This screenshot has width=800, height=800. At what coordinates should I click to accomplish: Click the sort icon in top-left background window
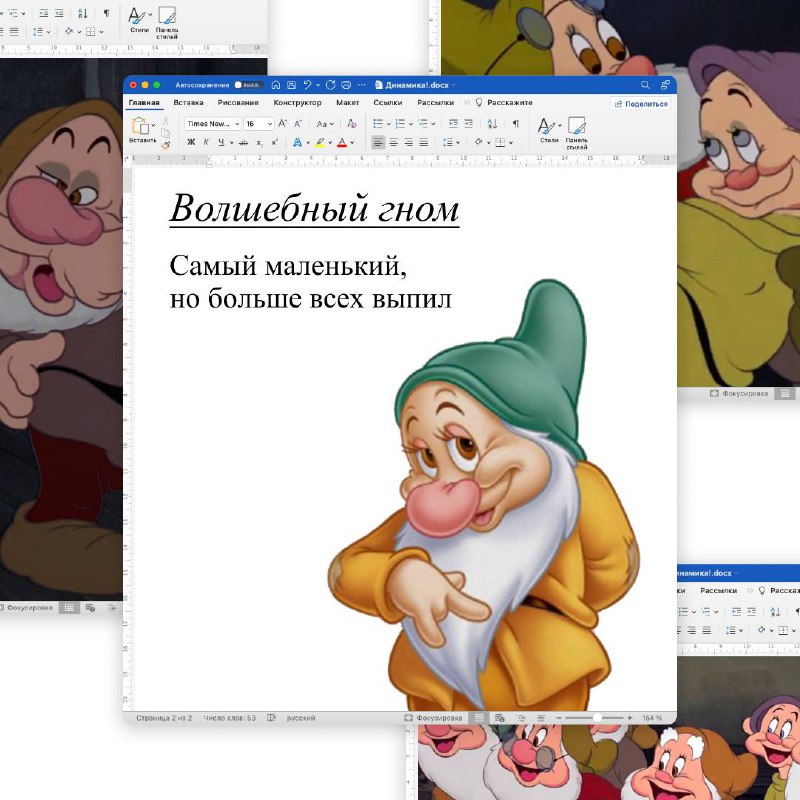point(83,13)
